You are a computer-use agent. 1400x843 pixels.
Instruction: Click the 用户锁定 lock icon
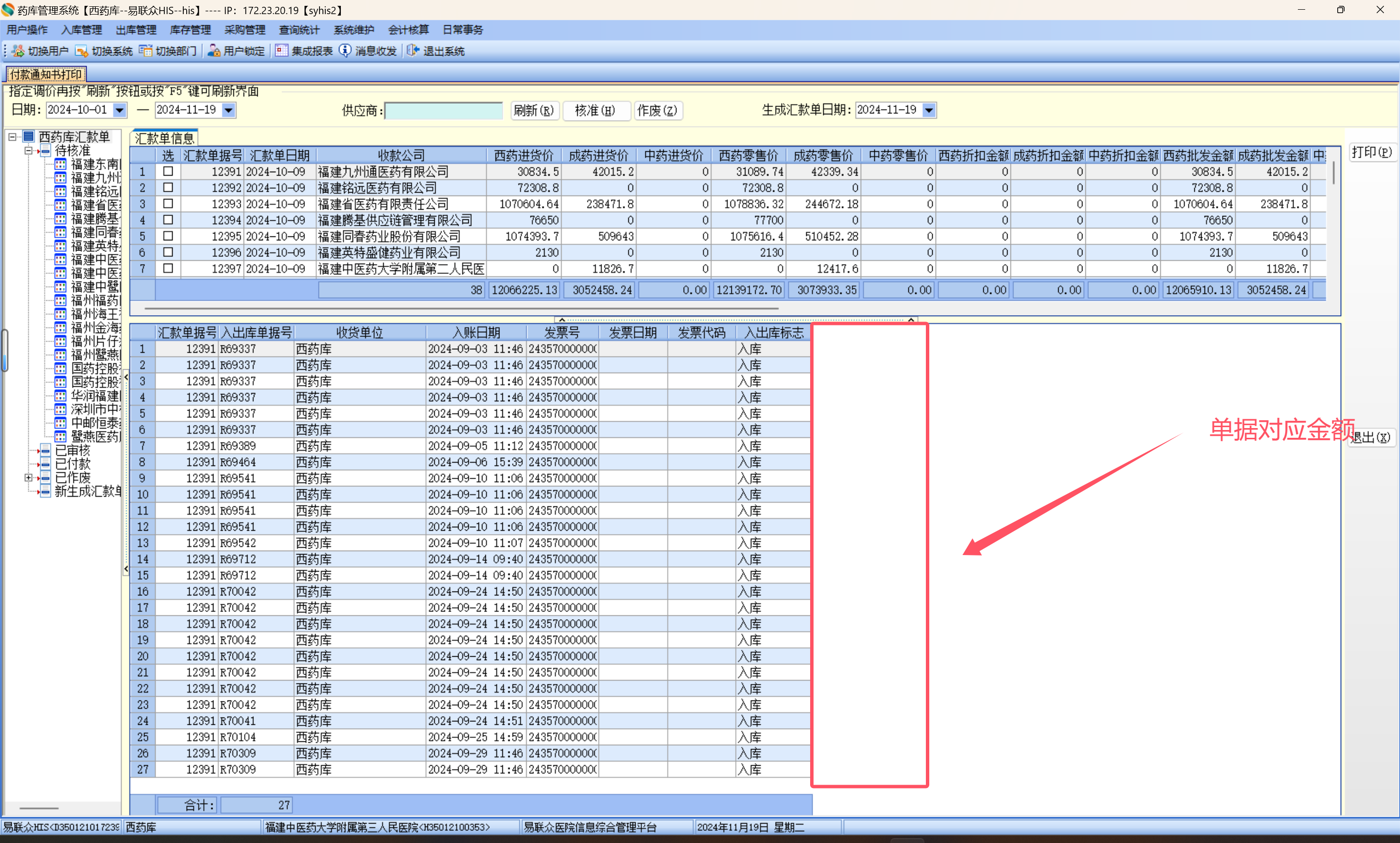(213, 51)
